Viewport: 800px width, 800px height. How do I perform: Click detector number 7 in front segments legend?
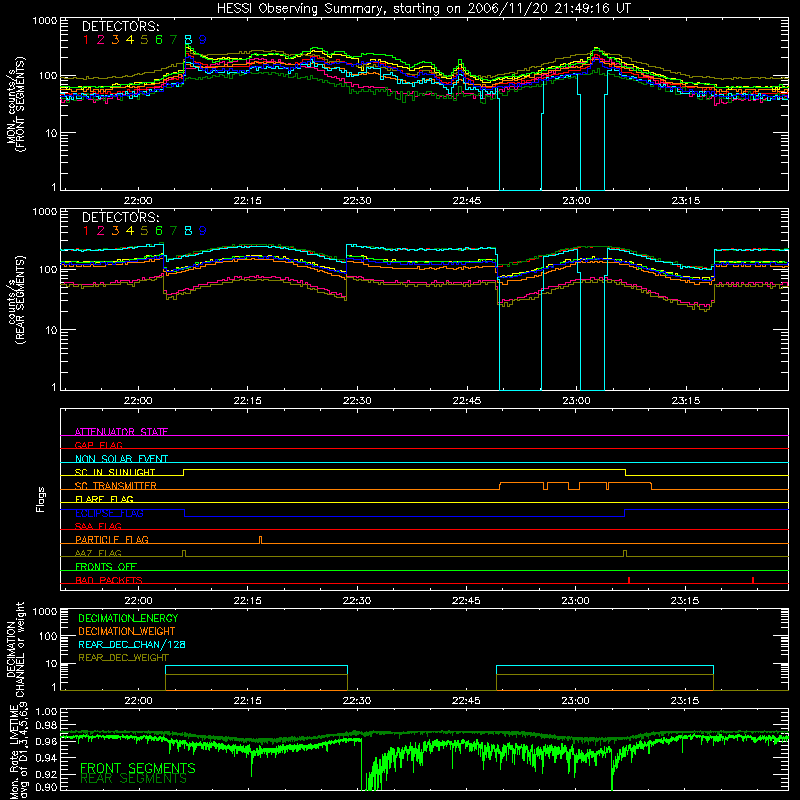pos(173,39)
